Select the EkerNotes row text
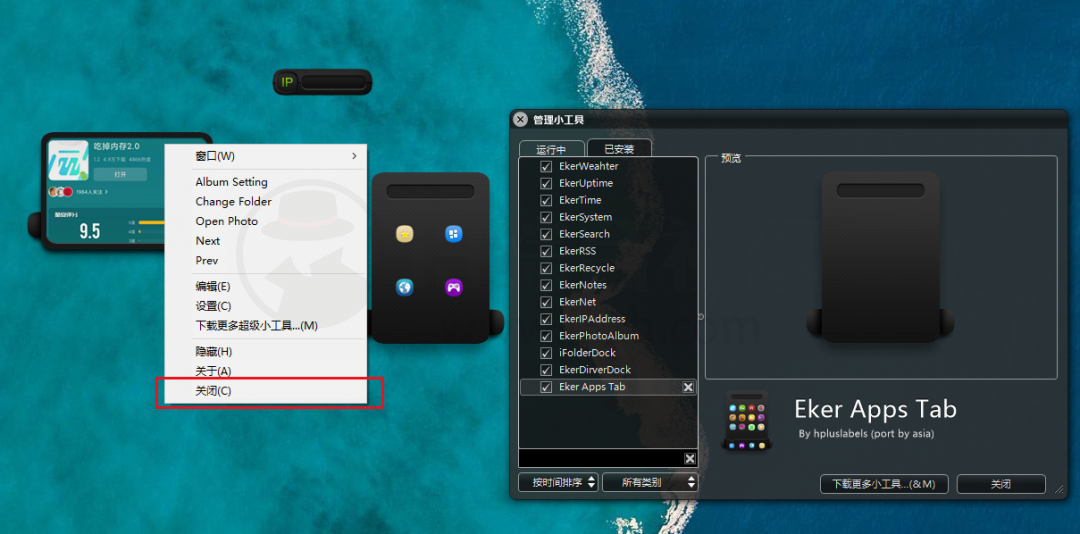Image resolution: width=1080 pixels, height=534 pixels. (x=583, y=285)
